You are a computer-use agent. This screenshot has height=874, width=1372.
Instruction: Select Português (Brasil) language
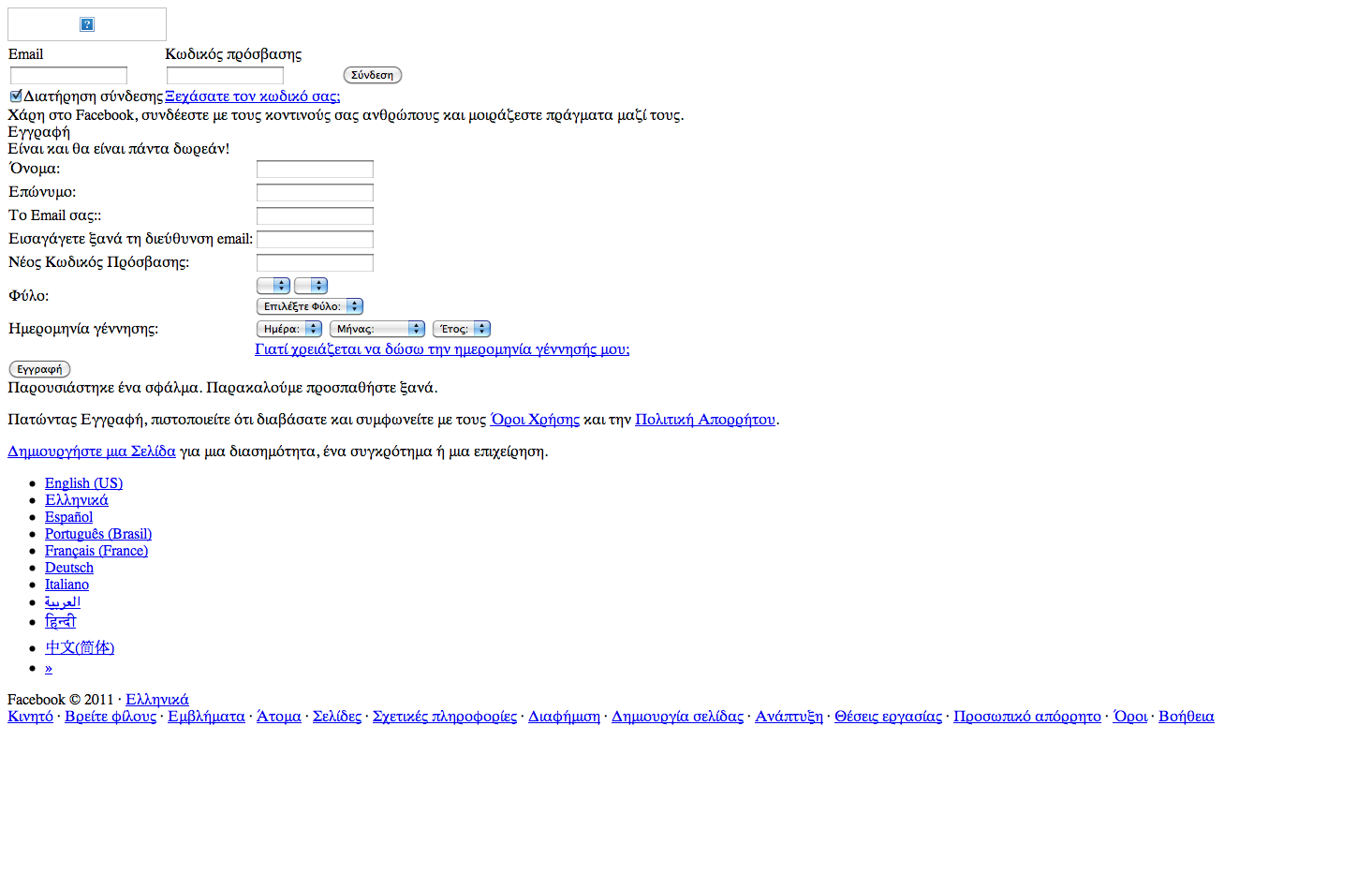point(98,534)
